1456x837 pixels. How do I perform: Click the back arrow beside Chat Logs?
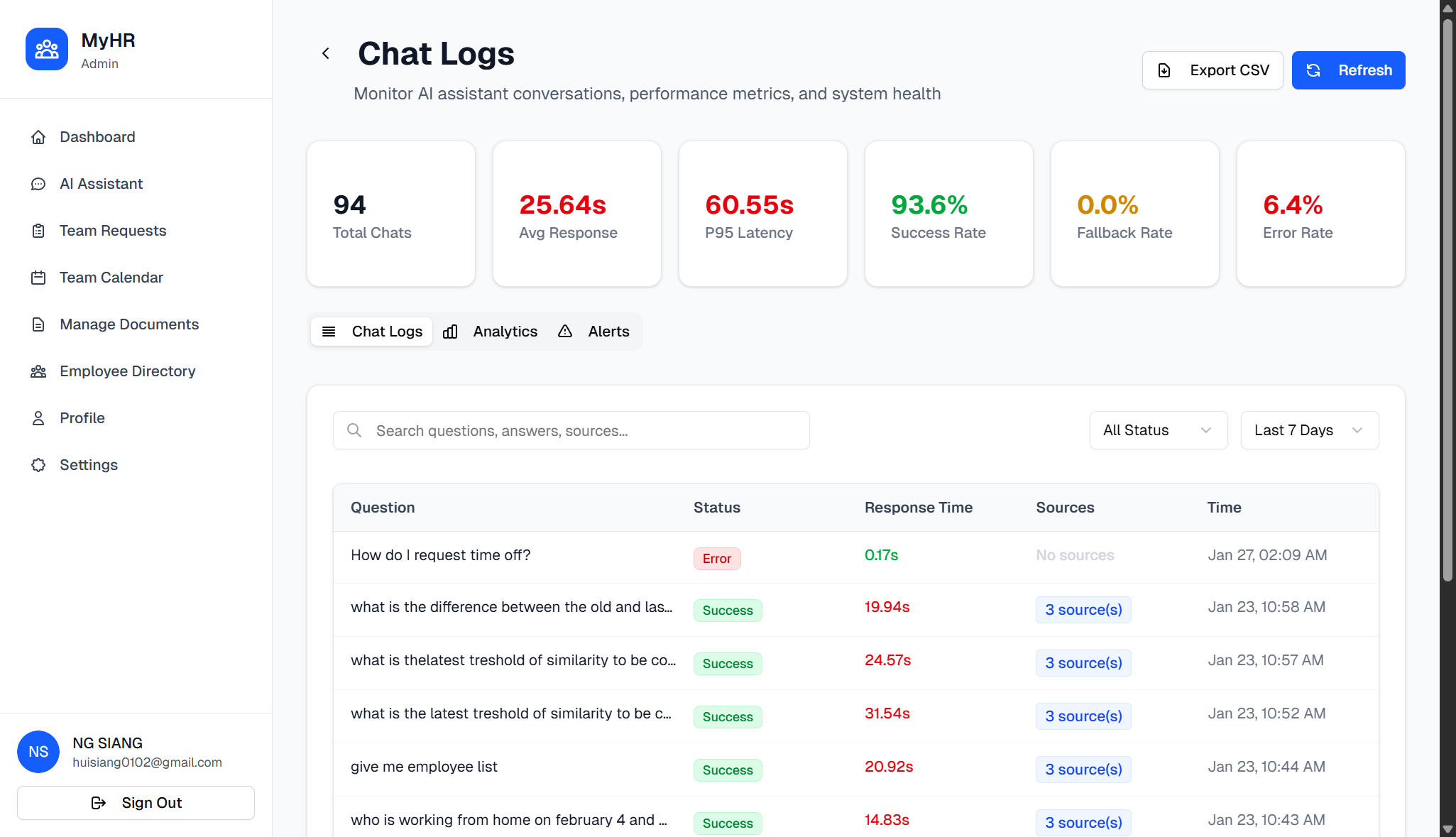pyautogui.click(x=326, y=53)
